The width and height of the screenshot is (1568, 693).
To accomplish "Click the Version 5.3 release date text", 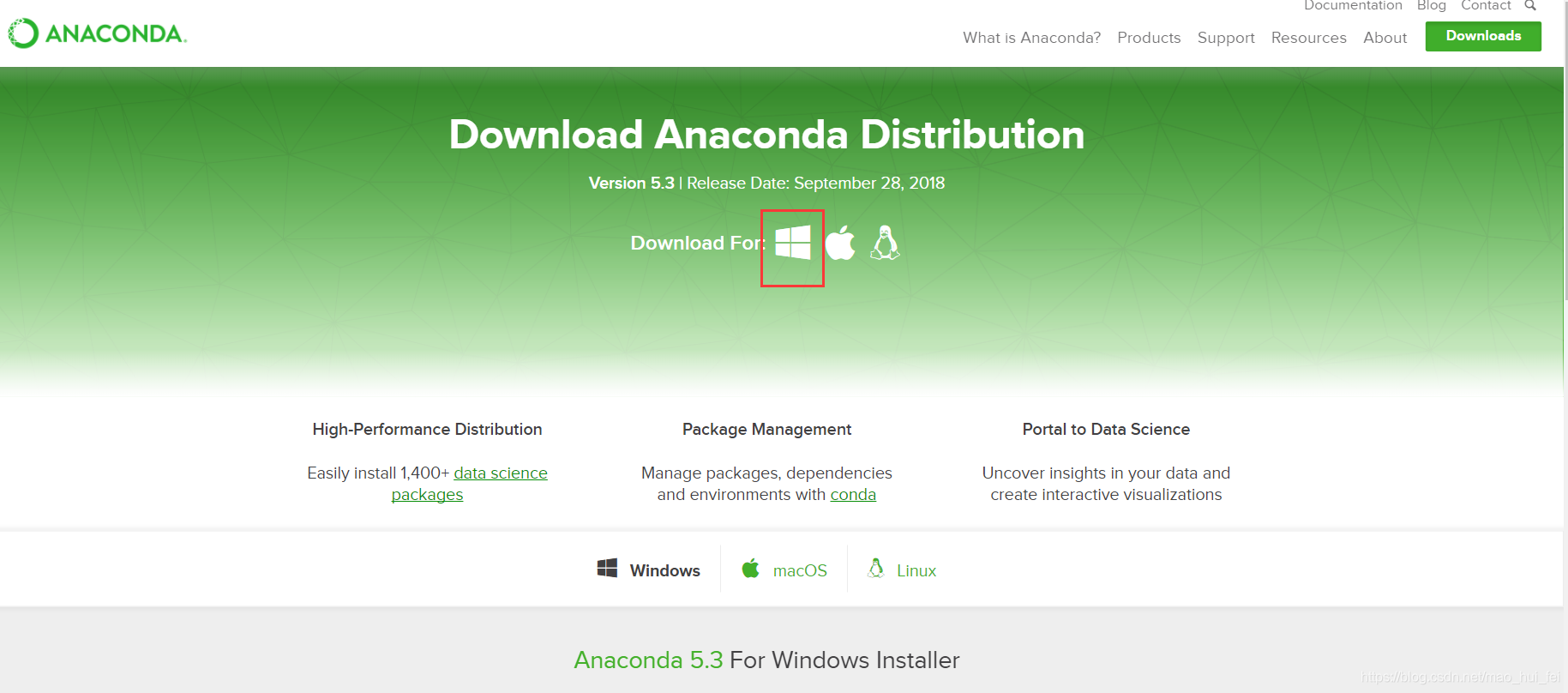I will pyautogui.click(x=766, y=183).
